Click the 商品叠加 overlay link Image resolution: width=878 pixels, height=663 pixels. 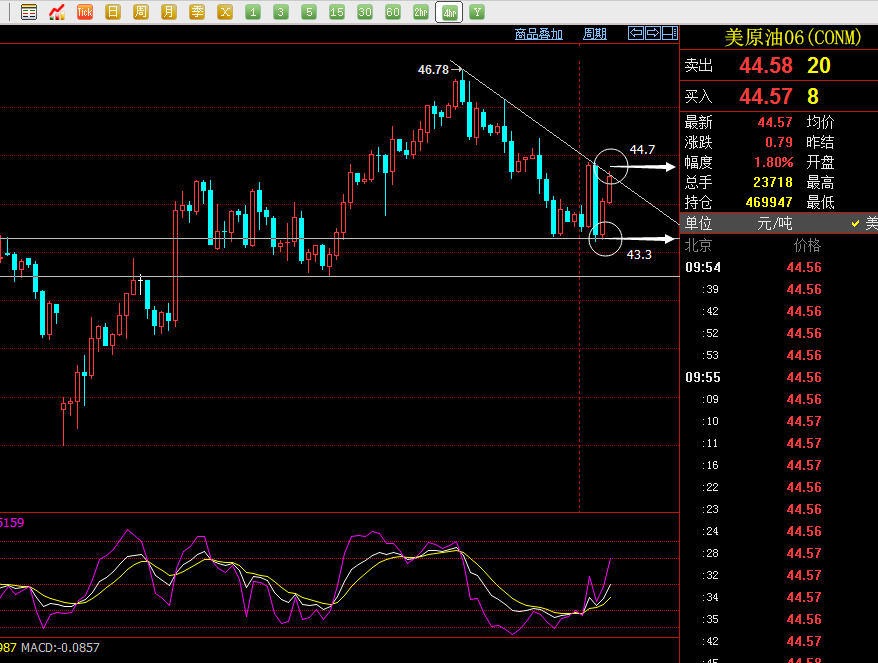tap(539, 34)
